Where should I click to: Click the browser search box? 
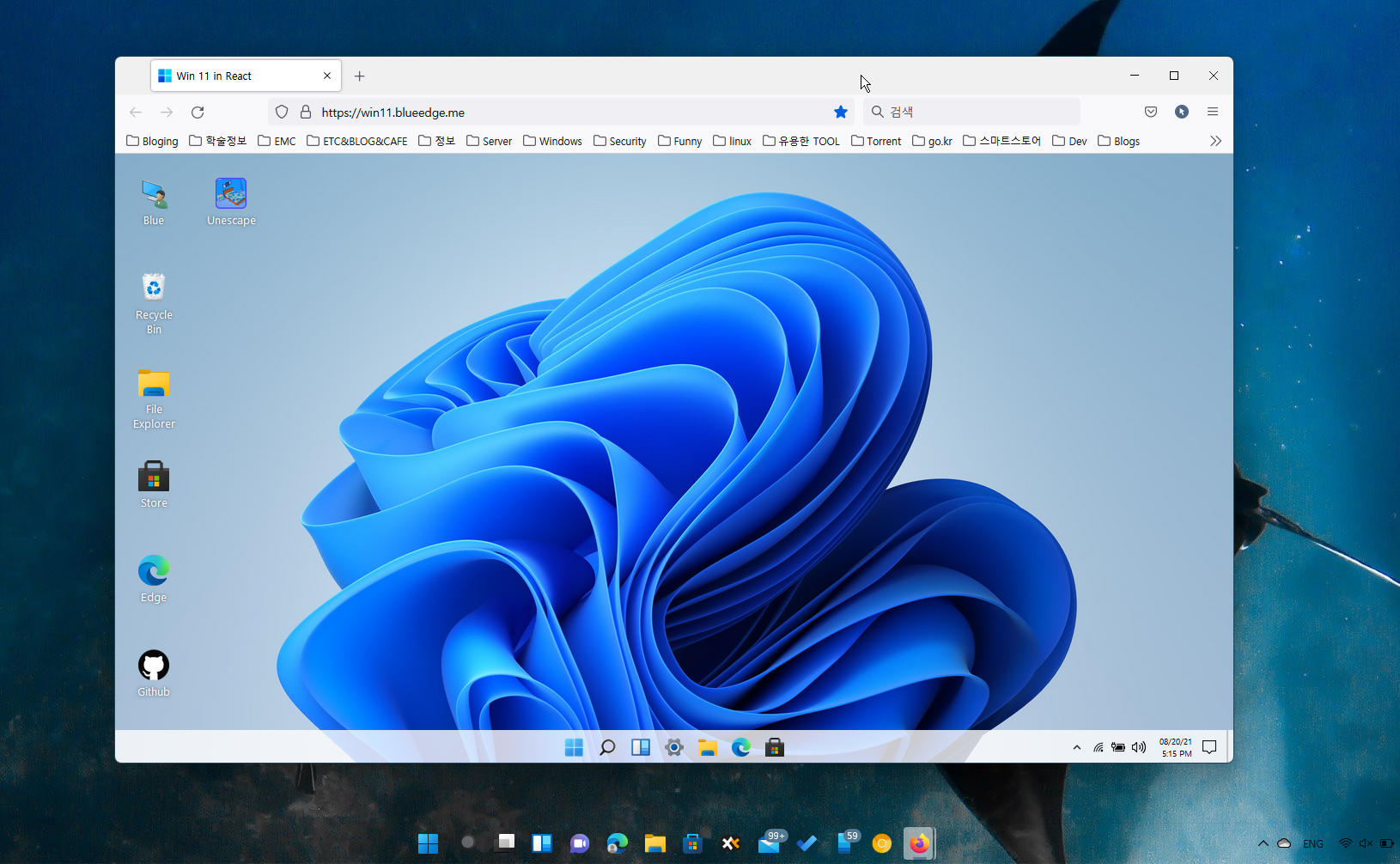971,112
